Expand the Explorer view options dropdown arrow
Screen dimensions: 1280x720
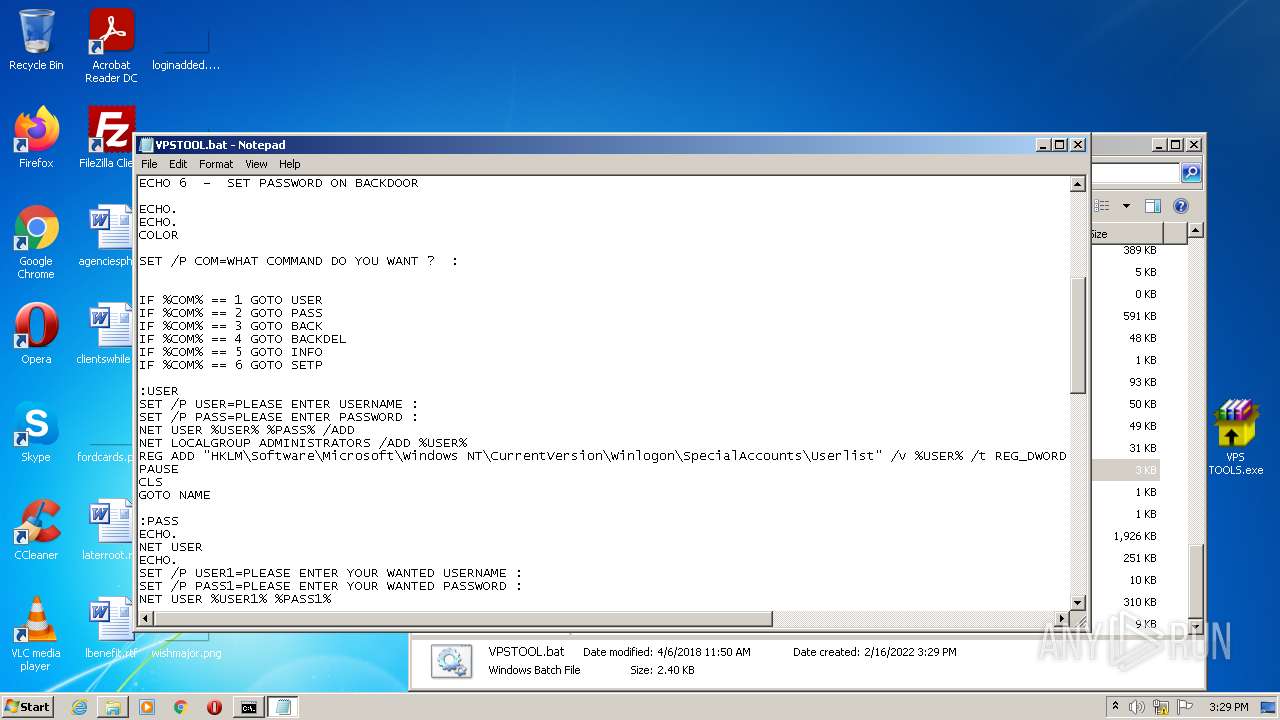(1126, 206)
